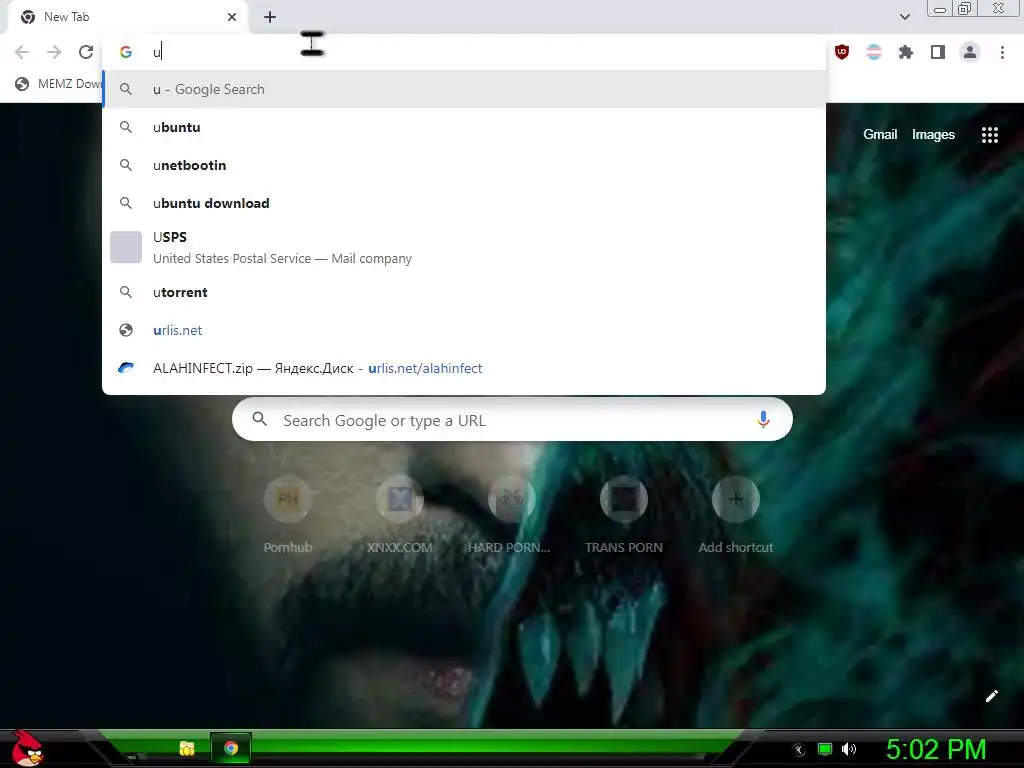This screenshot has width=1024, height=768.
Task: Choose the USPS Mail company suggestion
Action: (x=464, y=248)
